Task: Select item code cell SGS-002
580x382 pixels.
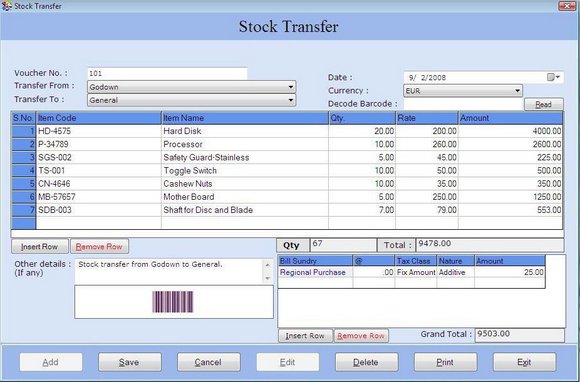Action: 98,157
